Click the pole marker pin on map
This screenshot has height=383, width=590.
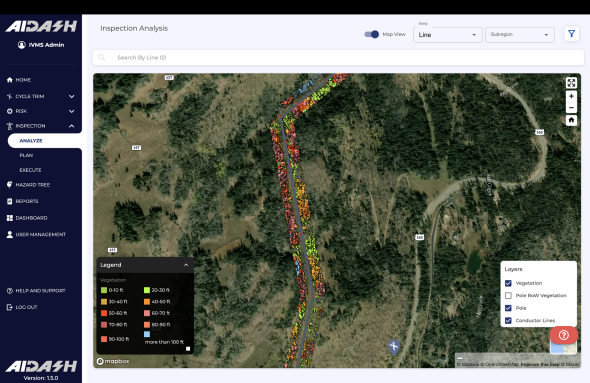point(394,347)
